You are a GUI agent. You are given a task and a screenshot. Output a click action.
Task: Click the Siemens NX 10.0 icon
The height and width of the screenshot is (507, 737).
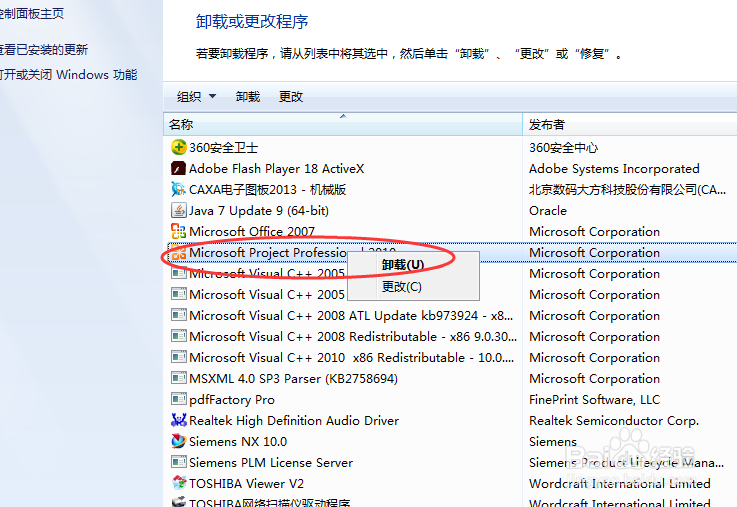point(179,441)
